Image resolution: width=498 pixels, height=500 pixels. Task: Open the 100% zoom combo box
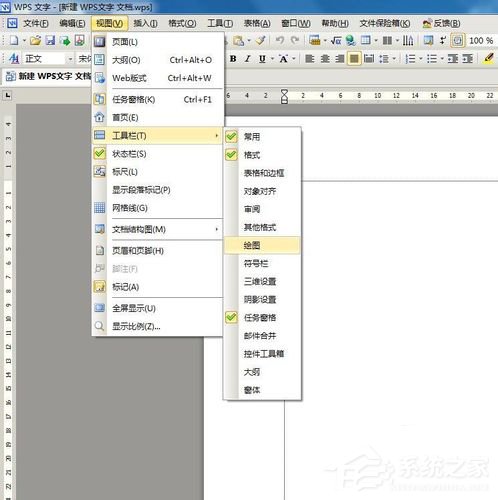481,41
